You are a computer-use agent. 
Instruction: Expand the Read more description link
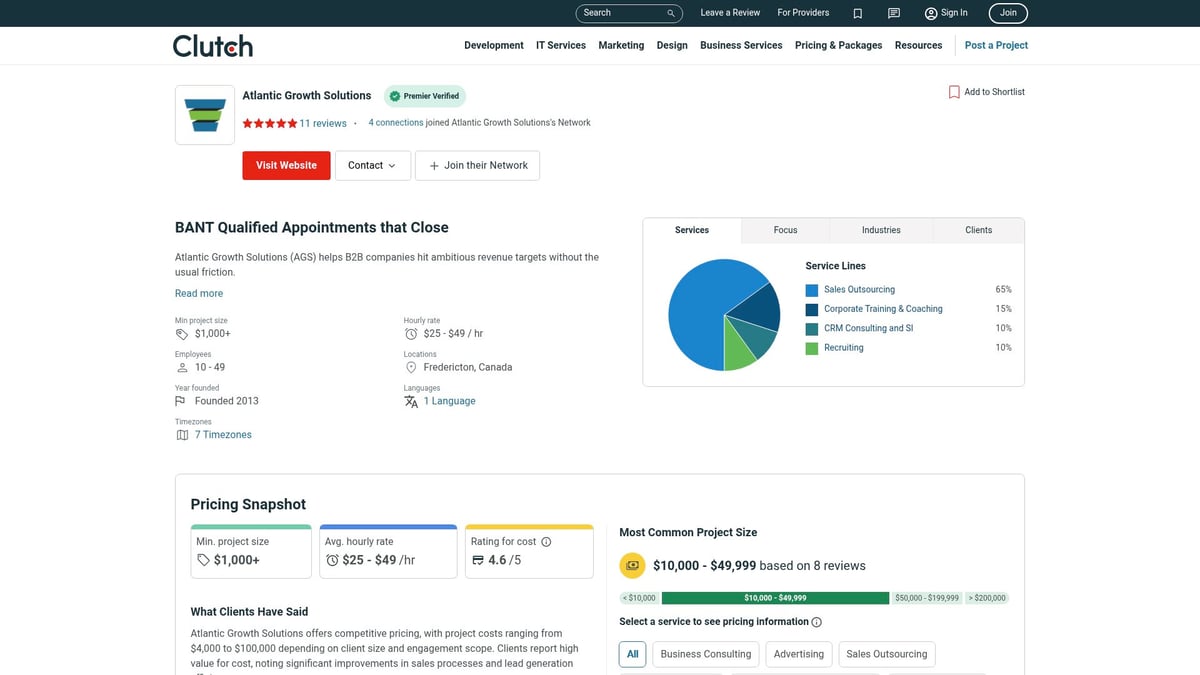pos(199,293)
